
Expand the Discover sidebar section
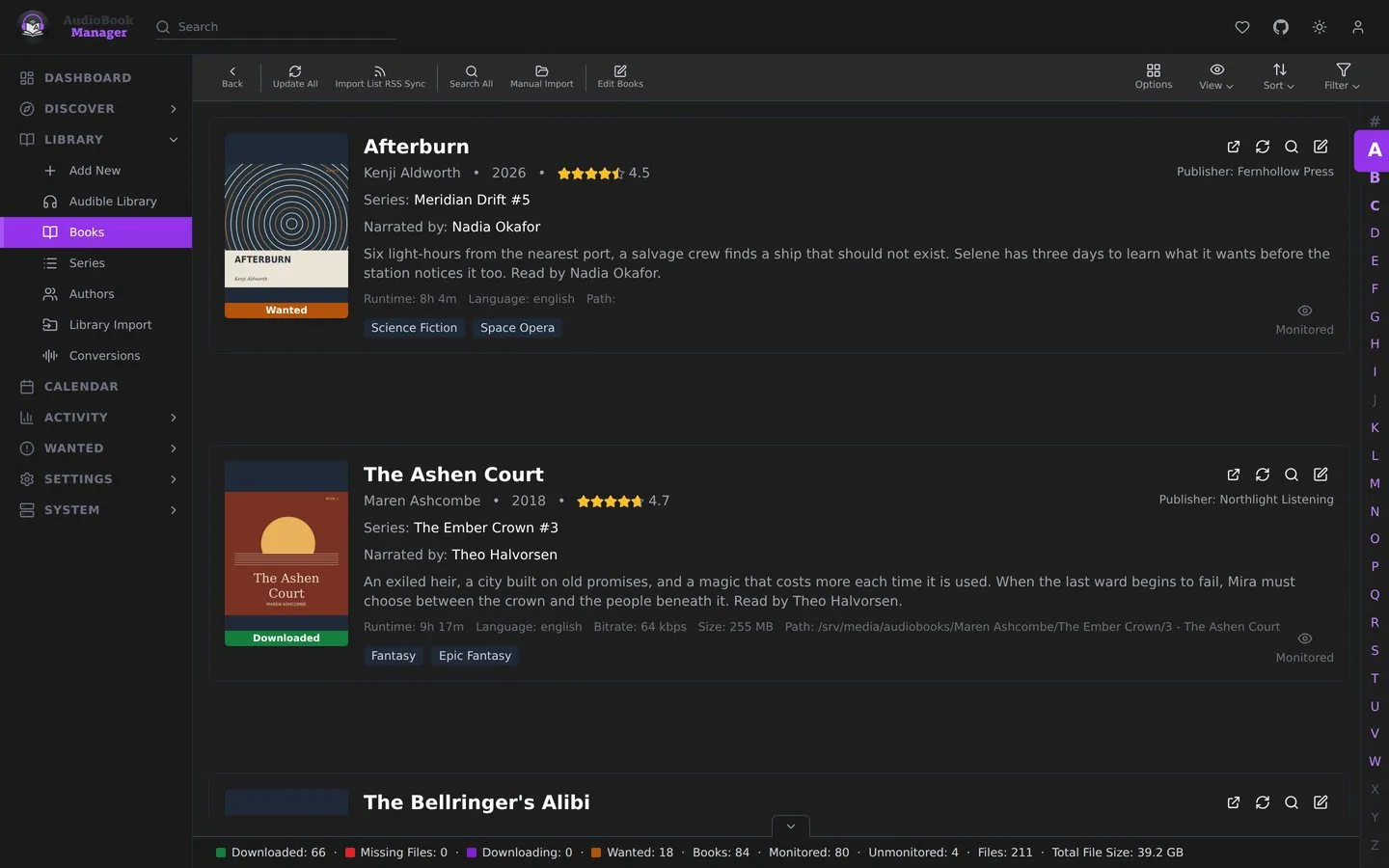(174, 109)
